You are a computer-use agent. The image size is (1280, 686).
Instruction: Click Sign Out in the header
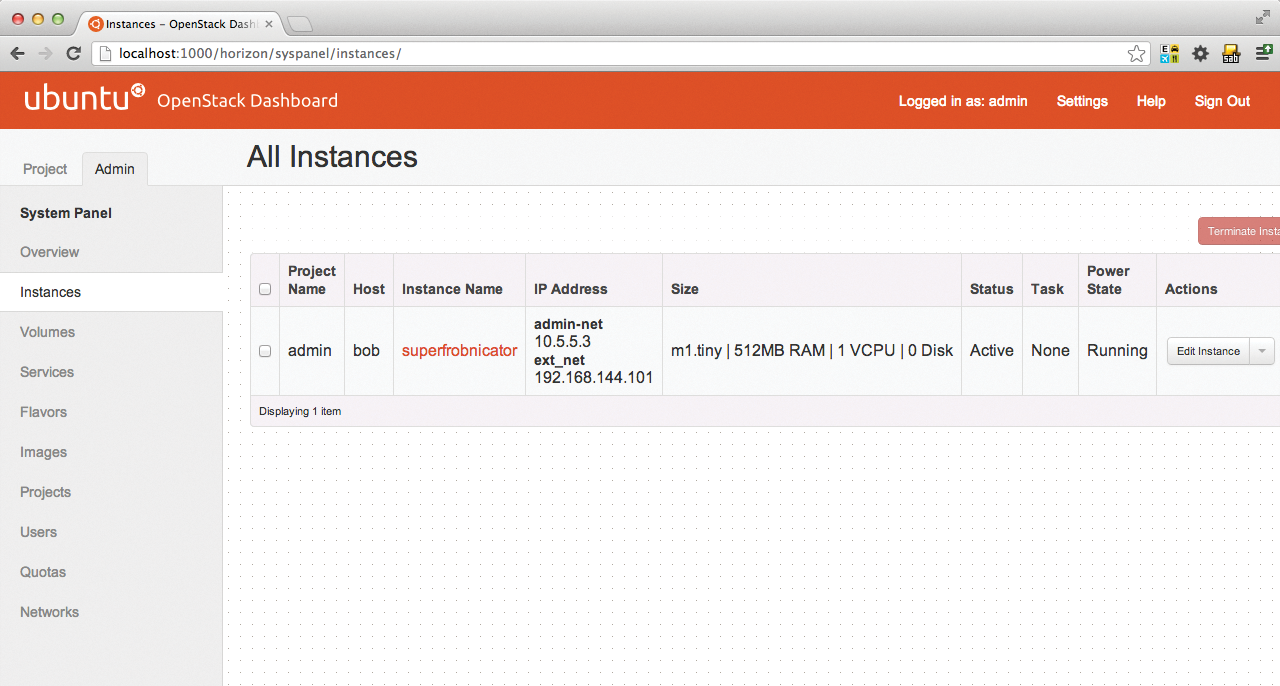click(x=1222, y=101)
